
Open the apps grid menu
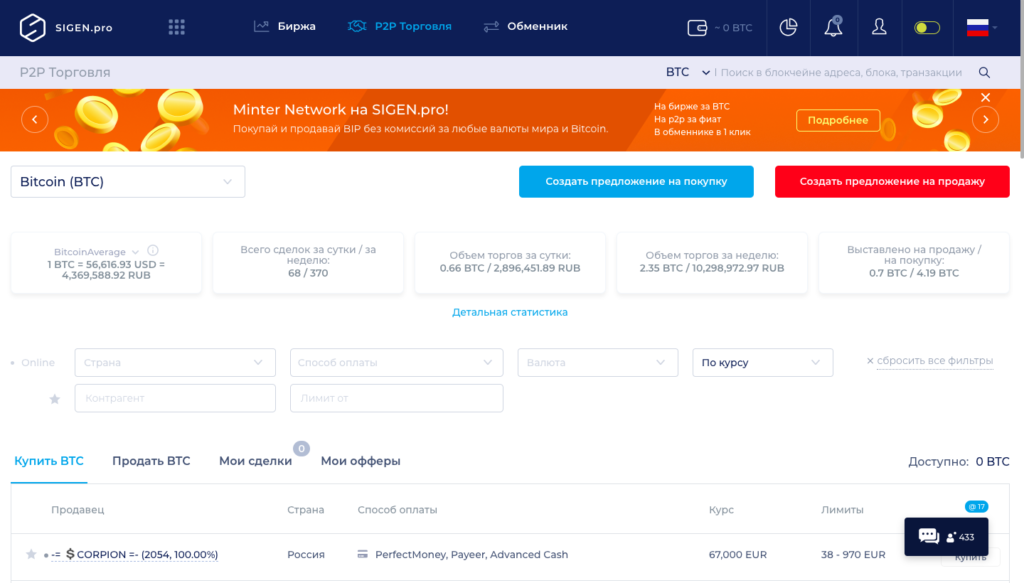(176, 27)
